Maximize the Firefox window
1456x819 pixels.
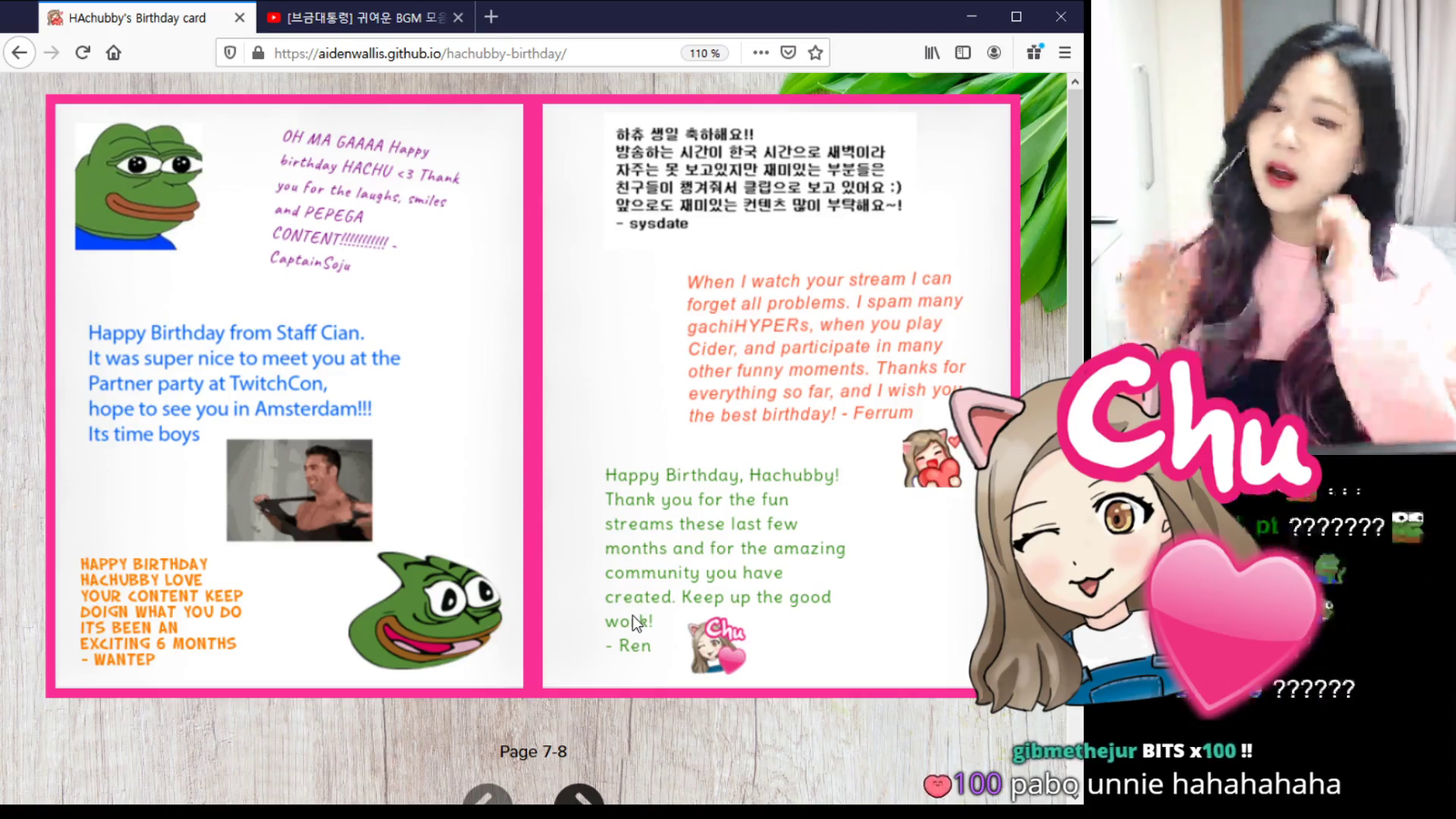coord(1016,16)
